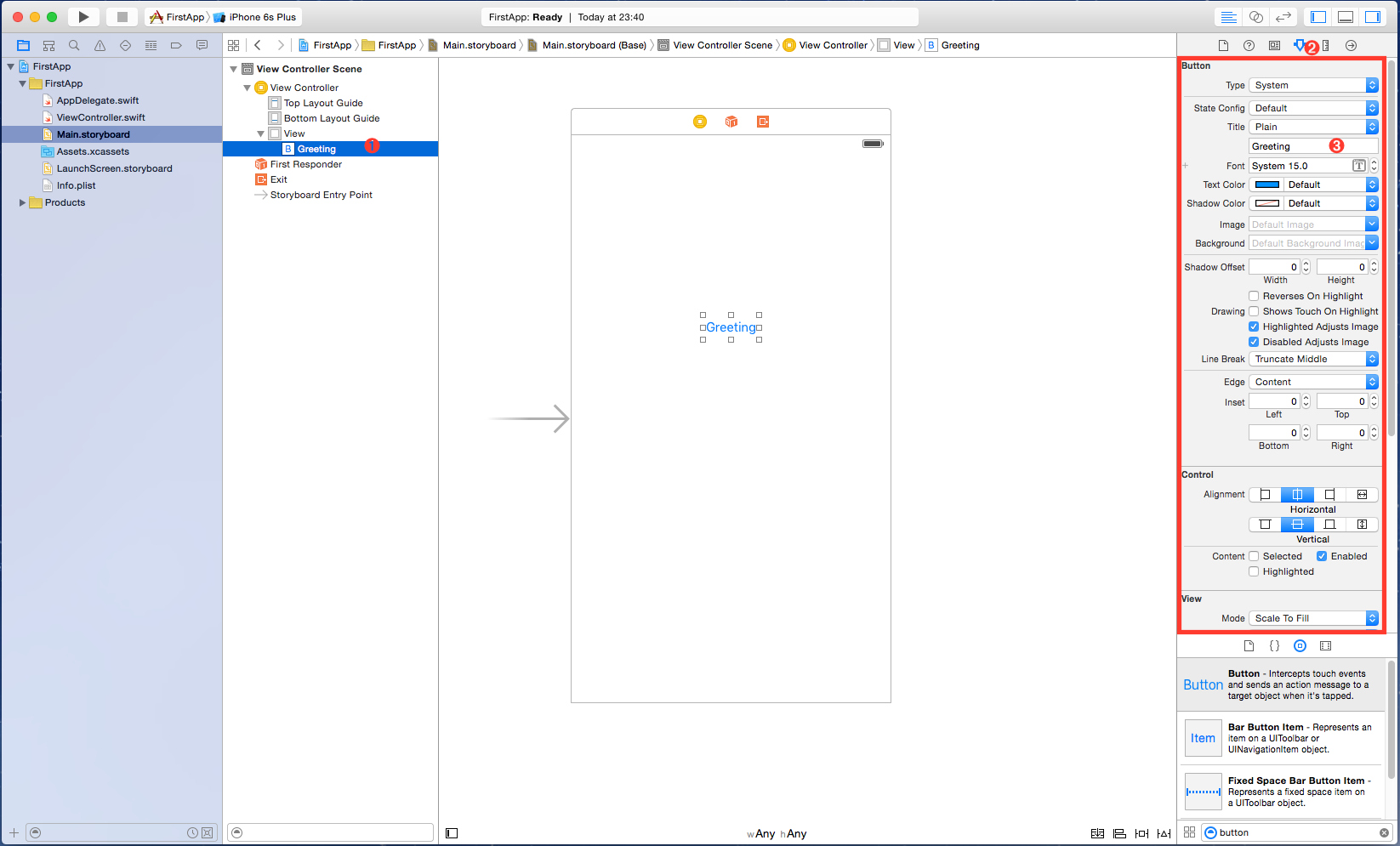Viewport: 1400px width, 846px height.
Task: Click the Stop button in toolbar
Action: (x=122, y=17)
